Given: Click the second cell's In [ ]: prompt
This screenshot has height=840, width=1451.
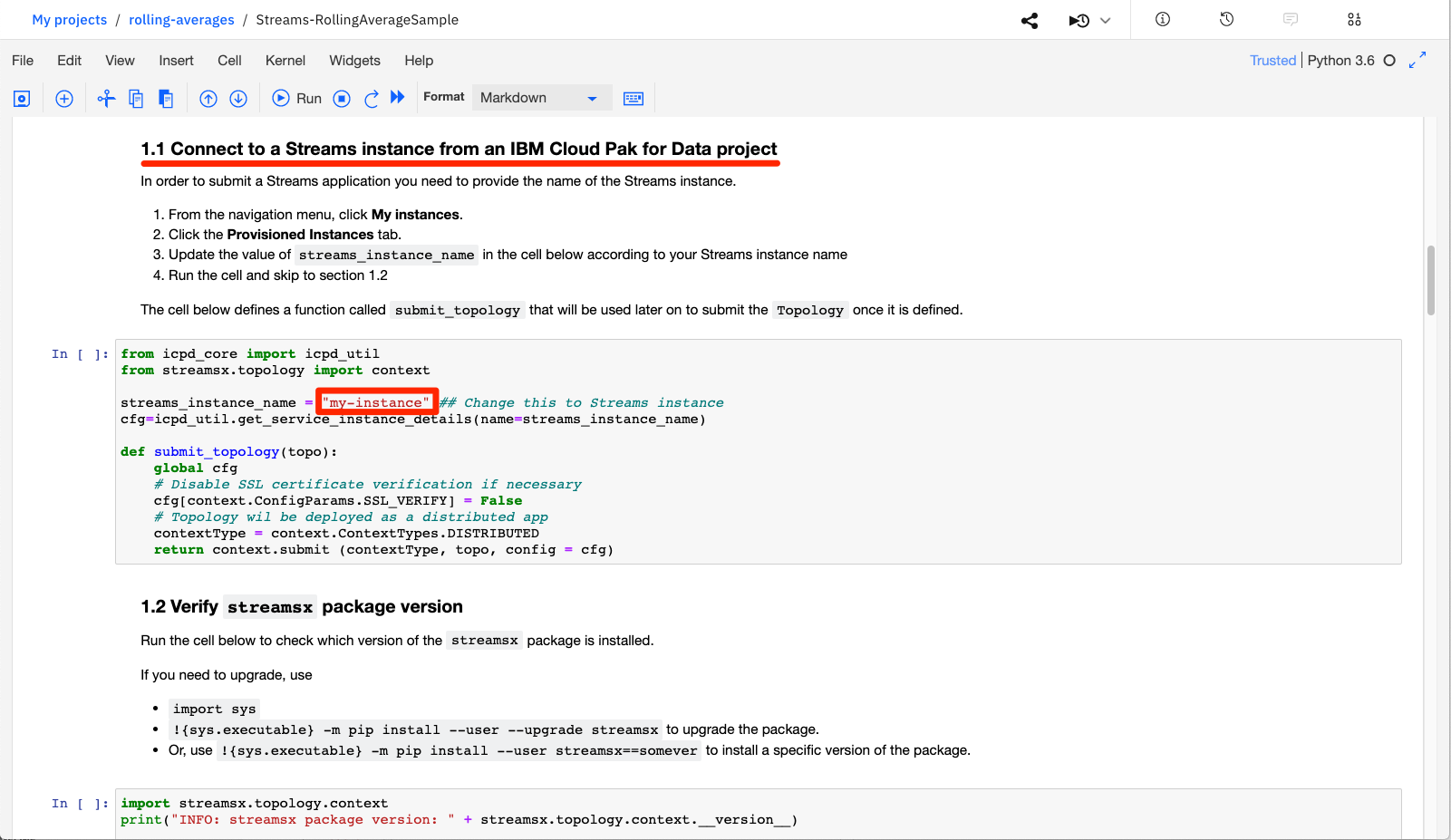Looking at the screenshot, I should [x=80, y=804].
